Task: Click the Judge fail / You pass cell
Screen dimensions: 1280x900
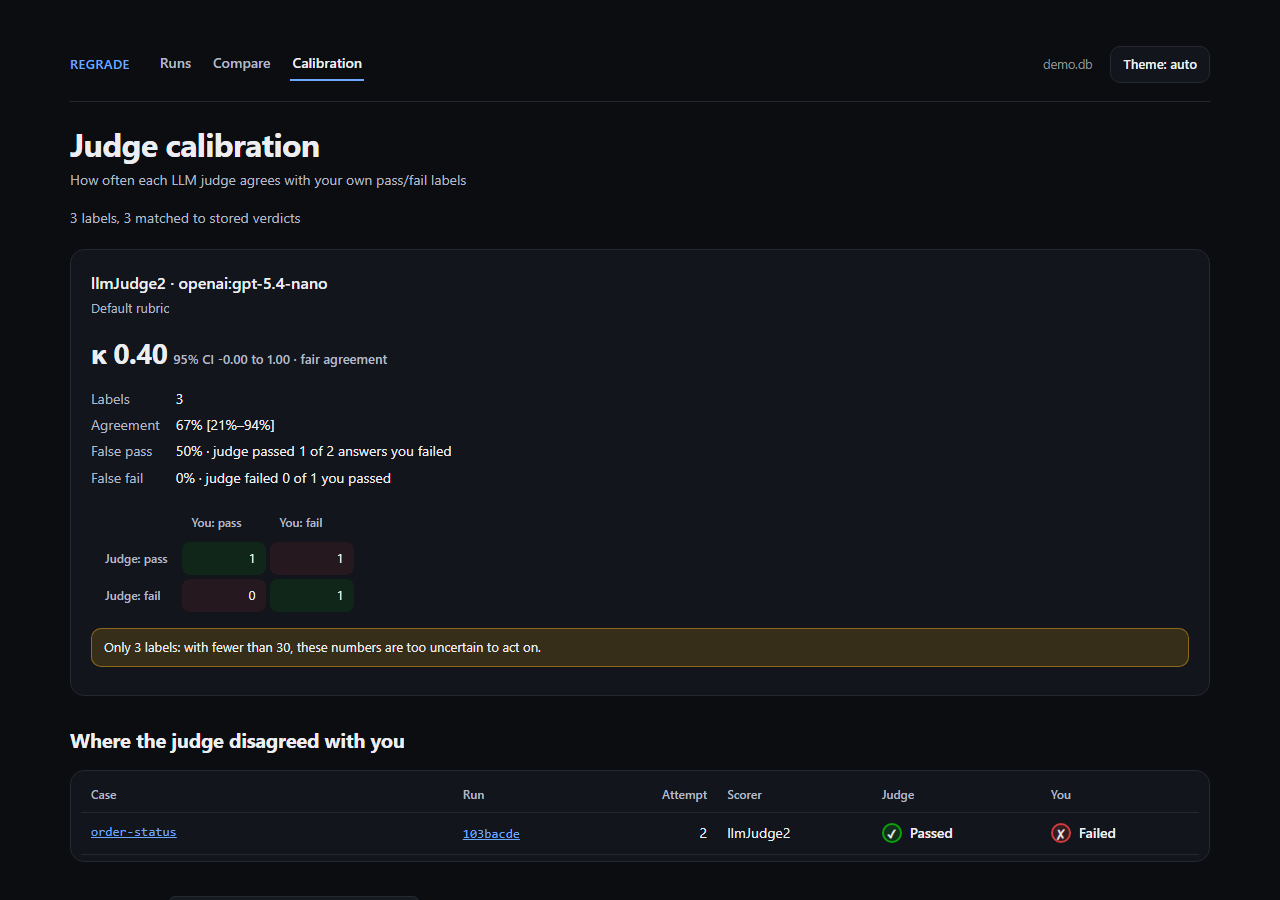Action: 224,595
